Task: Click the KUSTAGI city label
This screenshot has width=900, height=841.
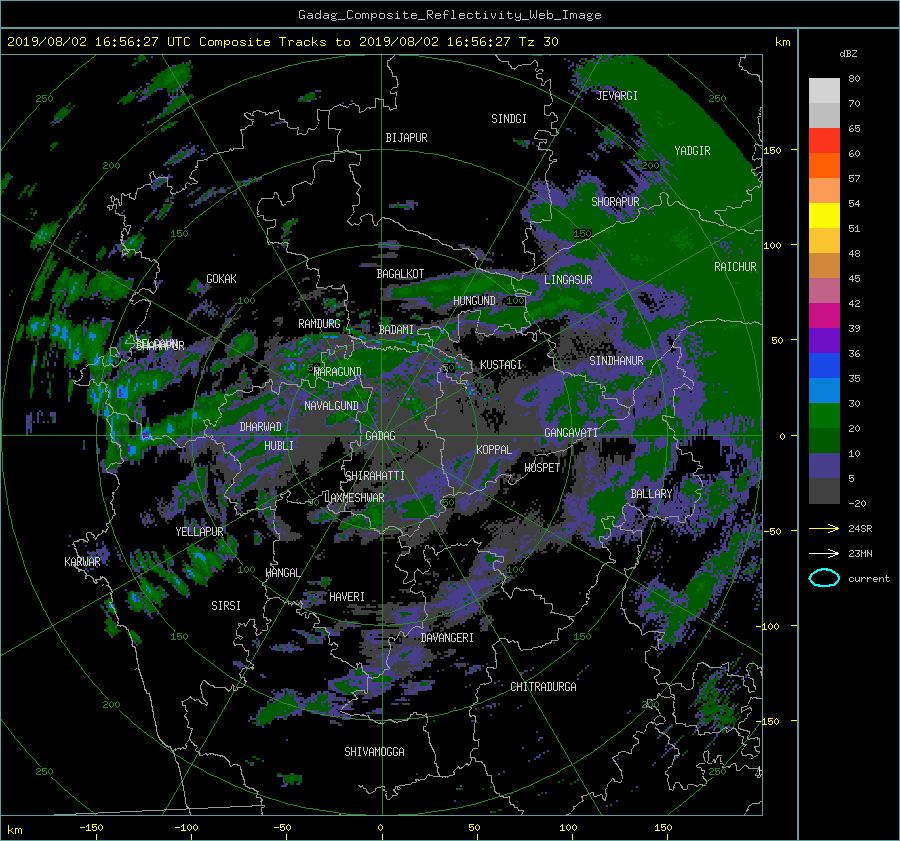Action: [x=501, y=365]
